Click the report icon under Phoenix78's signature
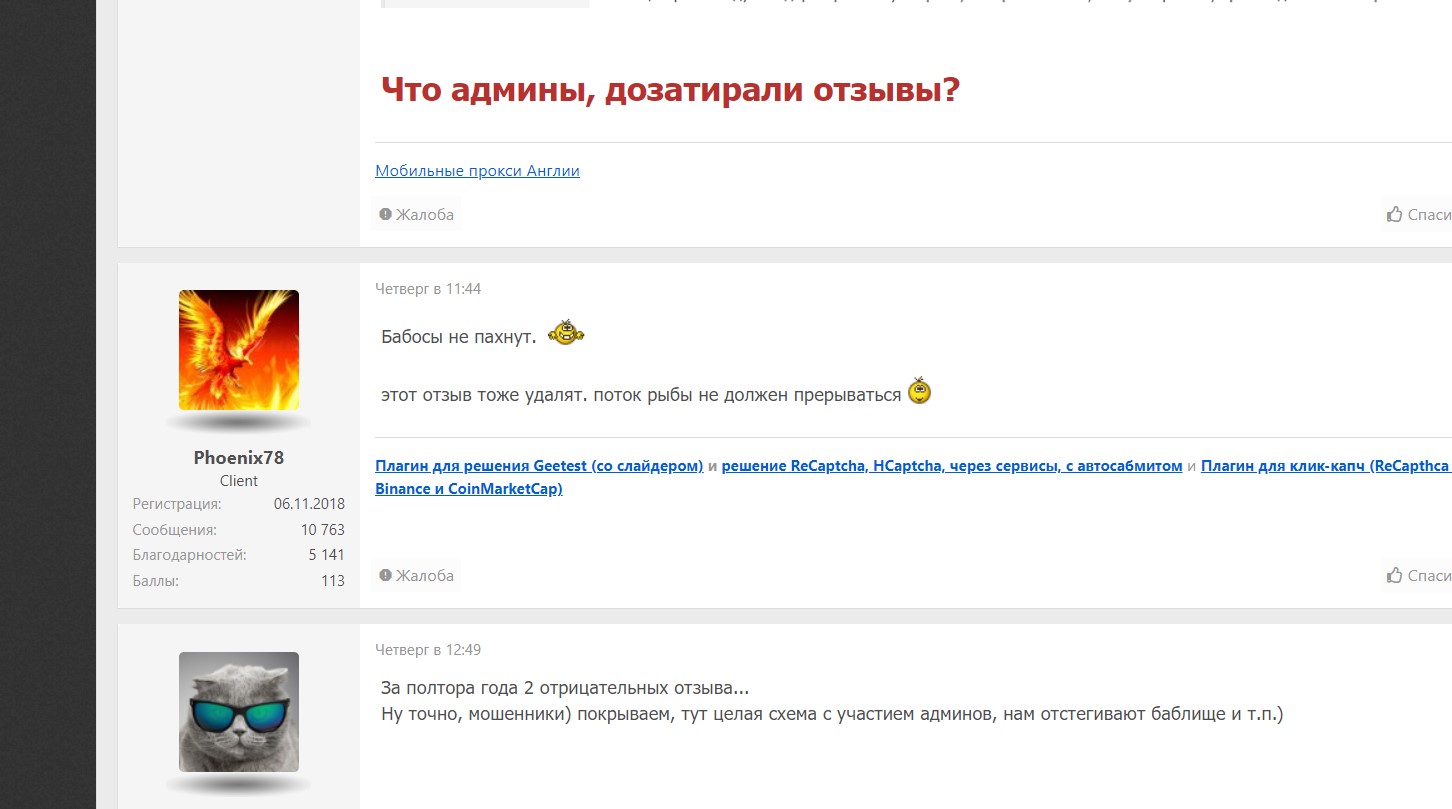The width and height of the screenshot is (1452, 809). [x=385, y=575]
